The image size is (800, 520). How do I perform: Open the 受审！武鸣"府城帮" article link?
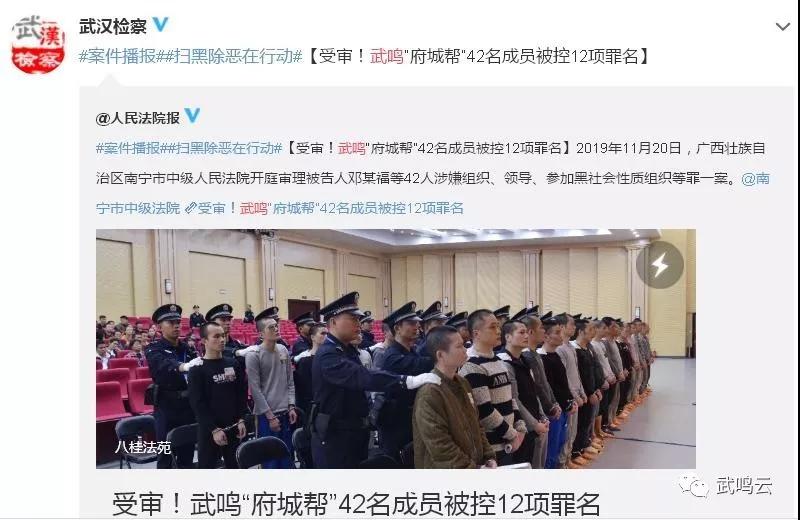[330, 208]
